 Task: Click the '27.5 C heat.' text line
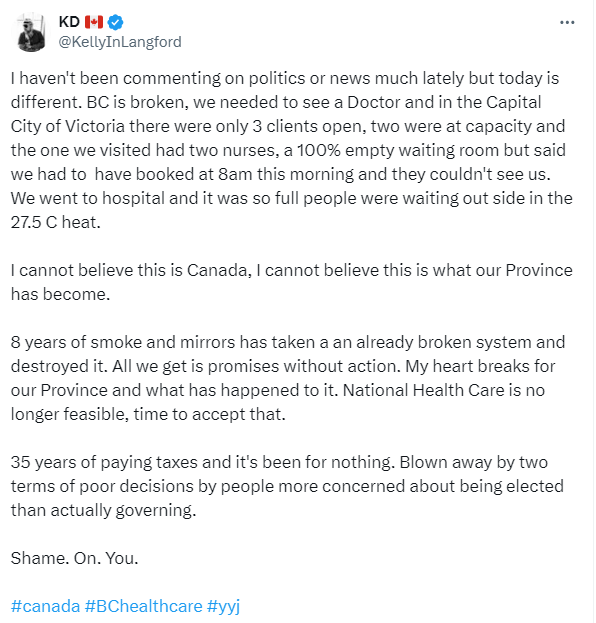56,222
